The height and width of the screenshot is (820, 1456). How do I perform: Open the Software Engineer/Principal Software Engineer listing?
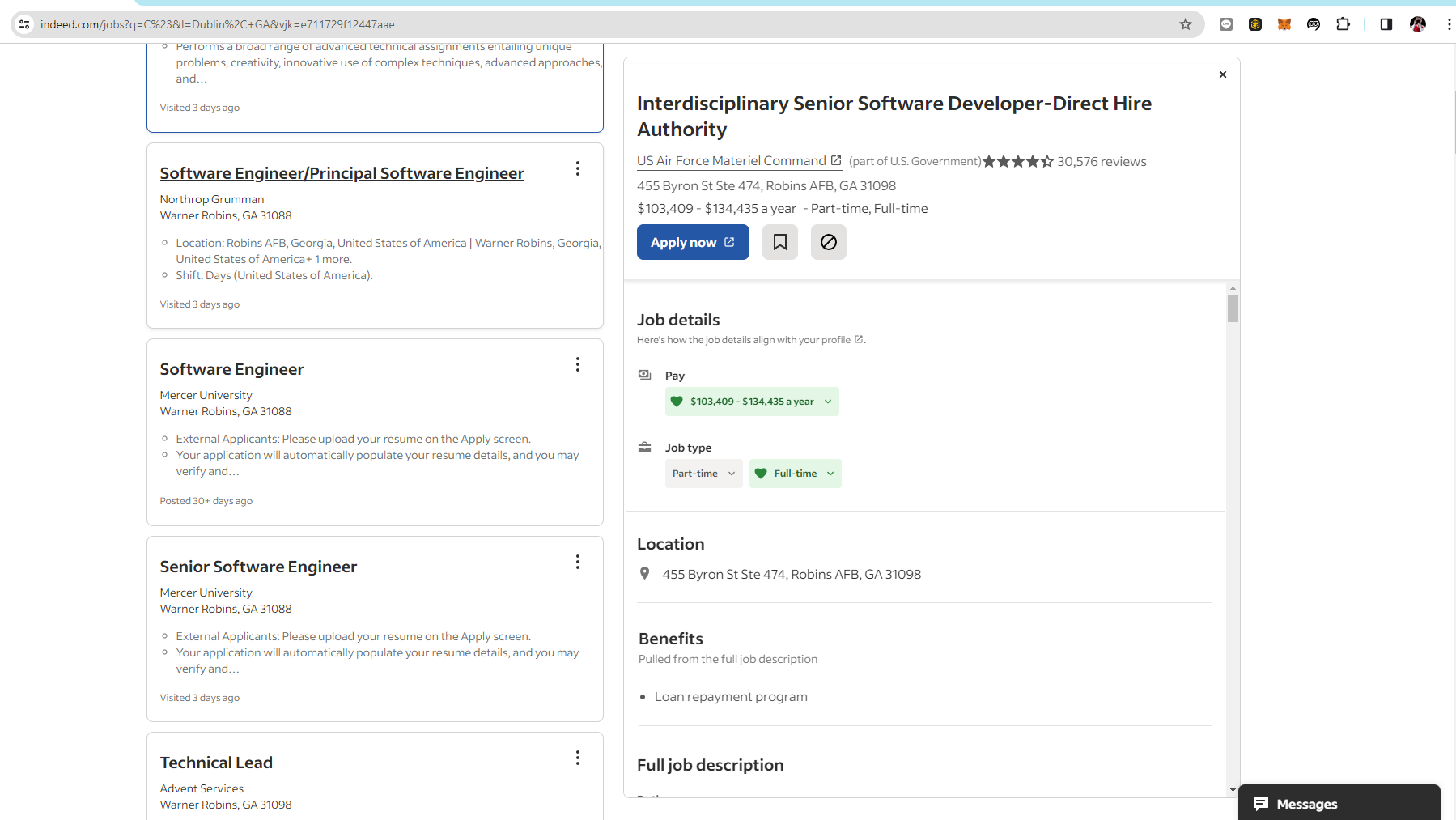pos(342,173)
